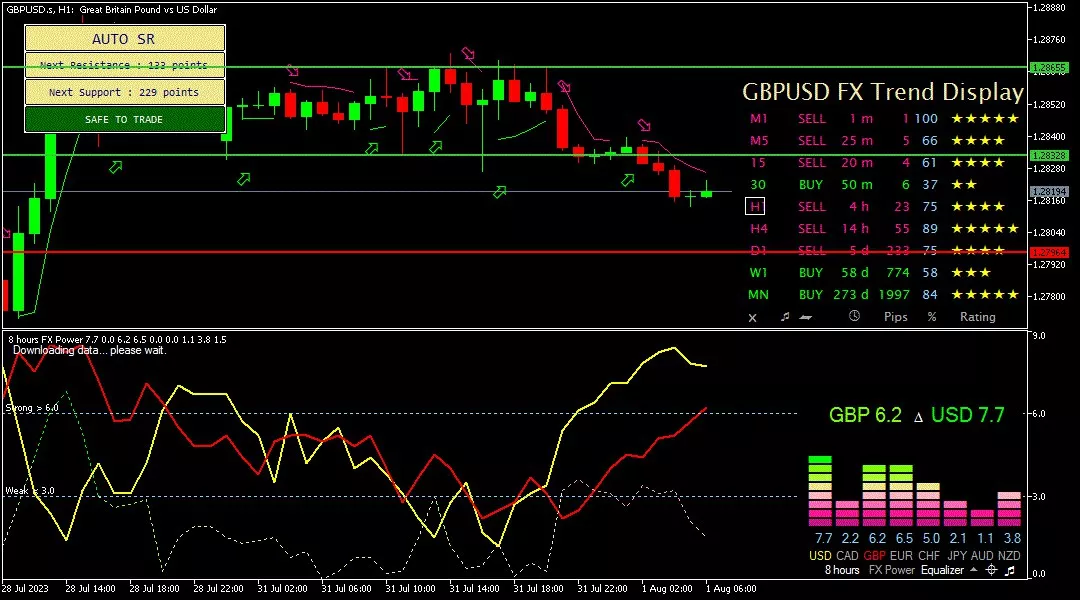This screenshot has height=600, width=1080.
Task: Select the boxed H1 timeframe label
Action: coord(755,206)
